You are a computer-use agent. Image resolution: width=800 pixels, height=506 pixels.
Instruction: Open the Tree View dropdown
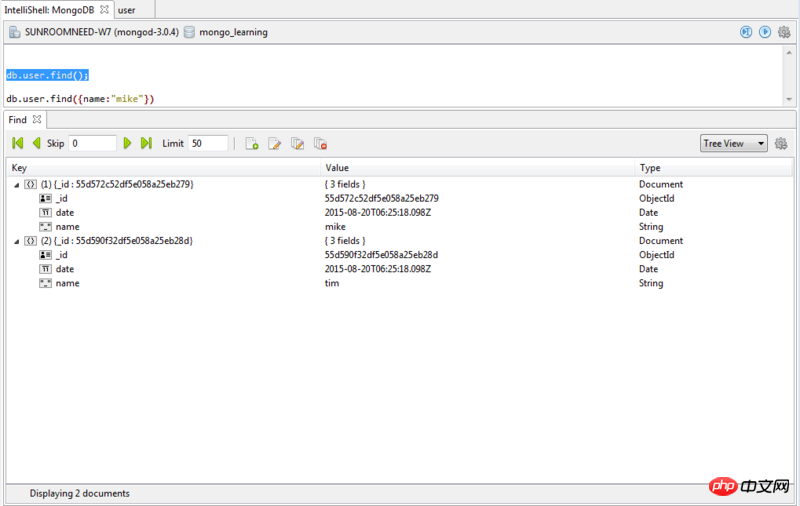(x=734, y=143)
